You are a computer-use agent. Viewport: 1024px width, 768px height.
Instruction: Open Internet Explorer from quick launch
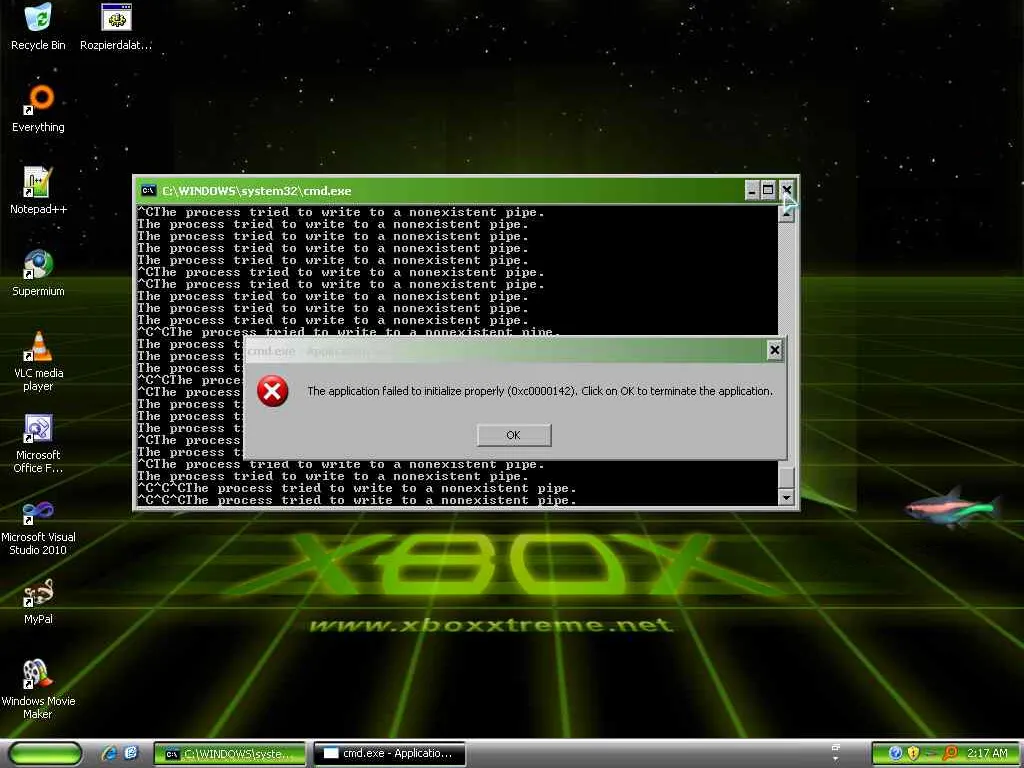(109, 754)
